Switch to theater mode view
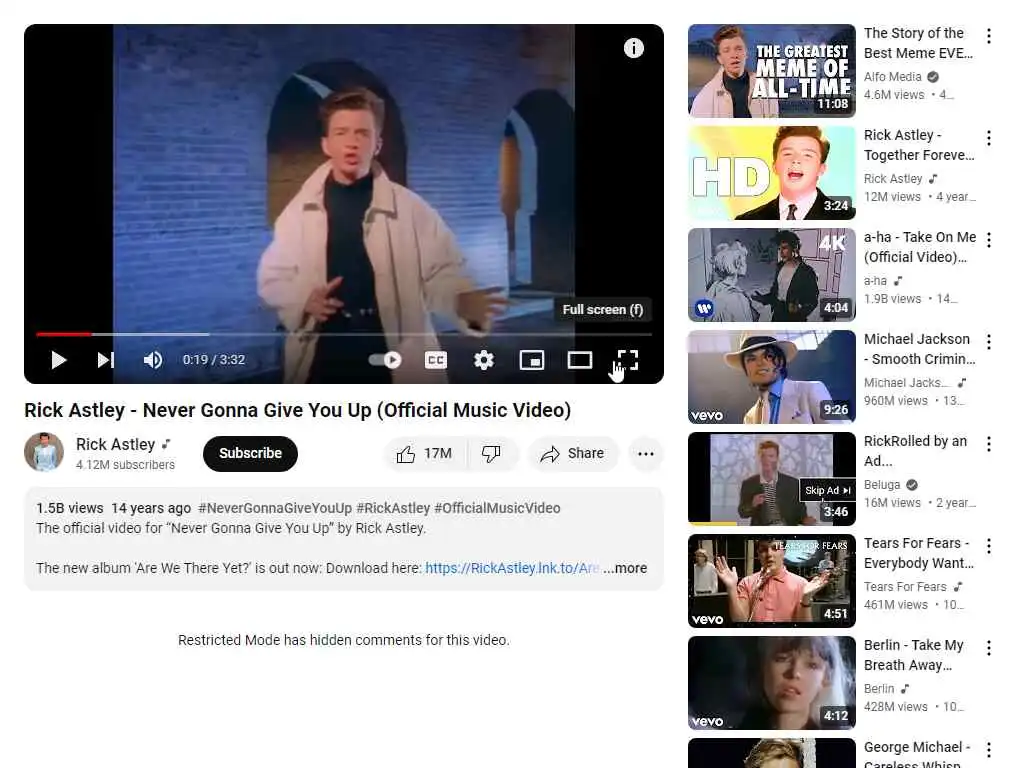 pyautogui.click(x=579, y=360)
